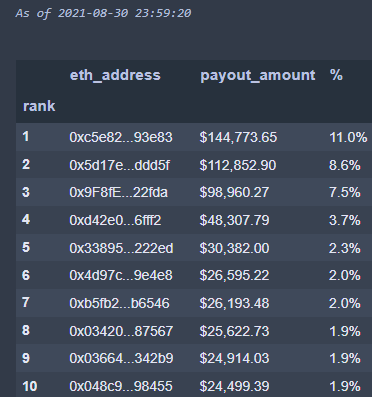The height and width of the screenshot is (397, 372).
Task: Click address 0x9F8fE...22fda
Action: coord(118,193)
